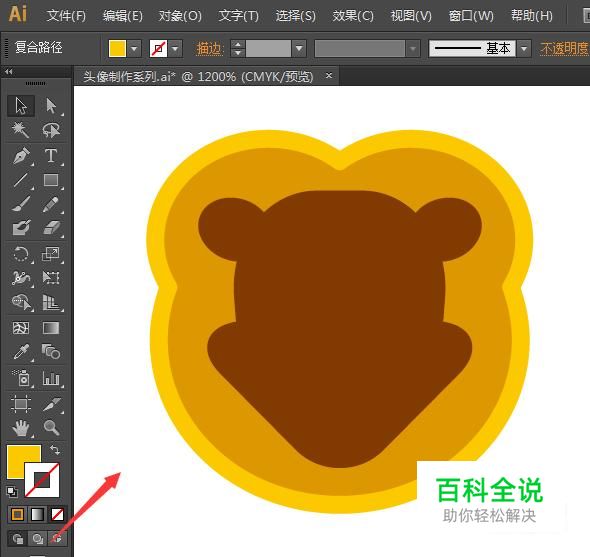Select the Direct Selection tool
The width and height of the screenshot is (590, 557).
(51, 106)
